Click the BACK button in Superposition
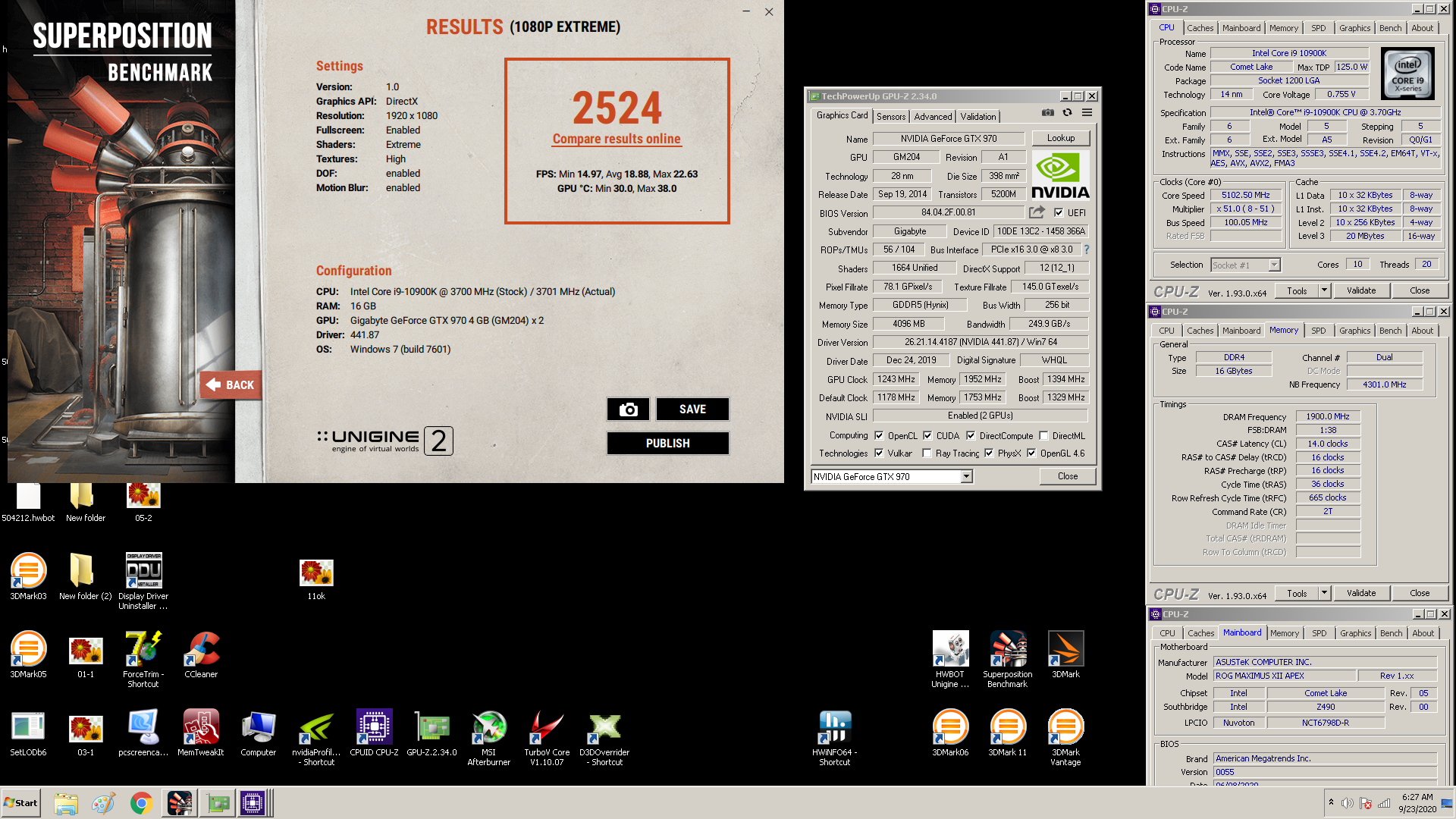1456x819 pixels. 231,385
